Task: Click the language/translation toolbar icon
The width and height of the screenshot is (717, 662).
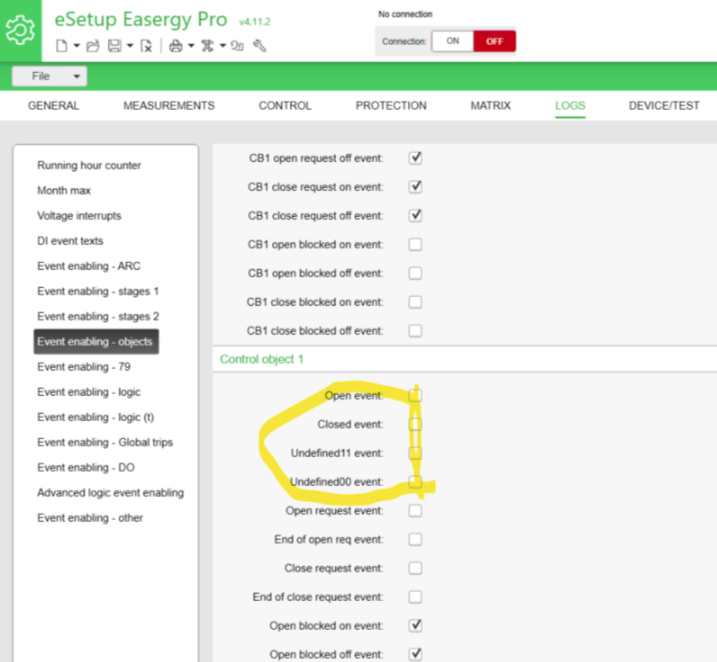Action: point(237,46)
